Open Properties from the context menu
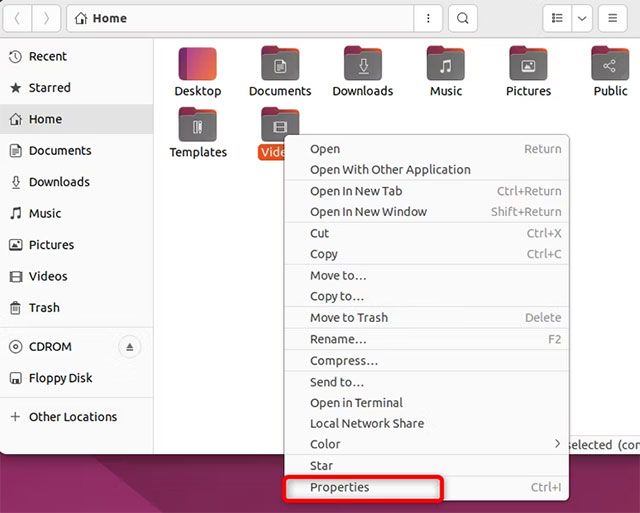Image resolution: width=640 pixels, height=513 pixels. tap(427, 487)
